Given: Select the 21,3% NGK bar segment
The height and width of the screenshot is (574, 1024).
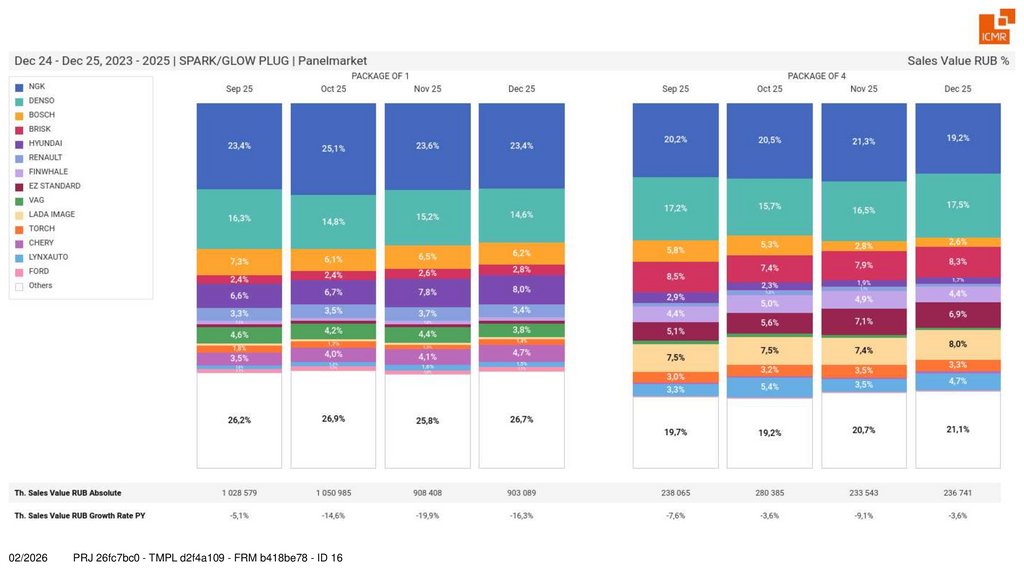Looking at the screenshot, I should (x=863, y=141).
